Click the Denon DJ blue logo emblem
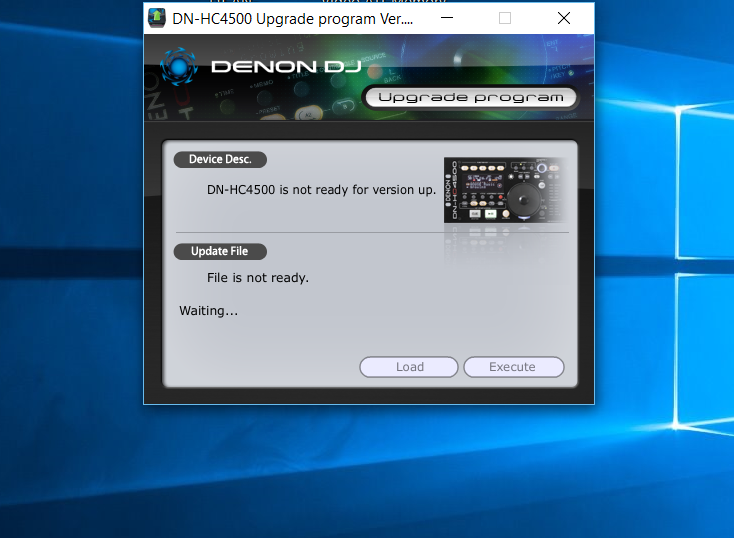 tap(178, 66)
